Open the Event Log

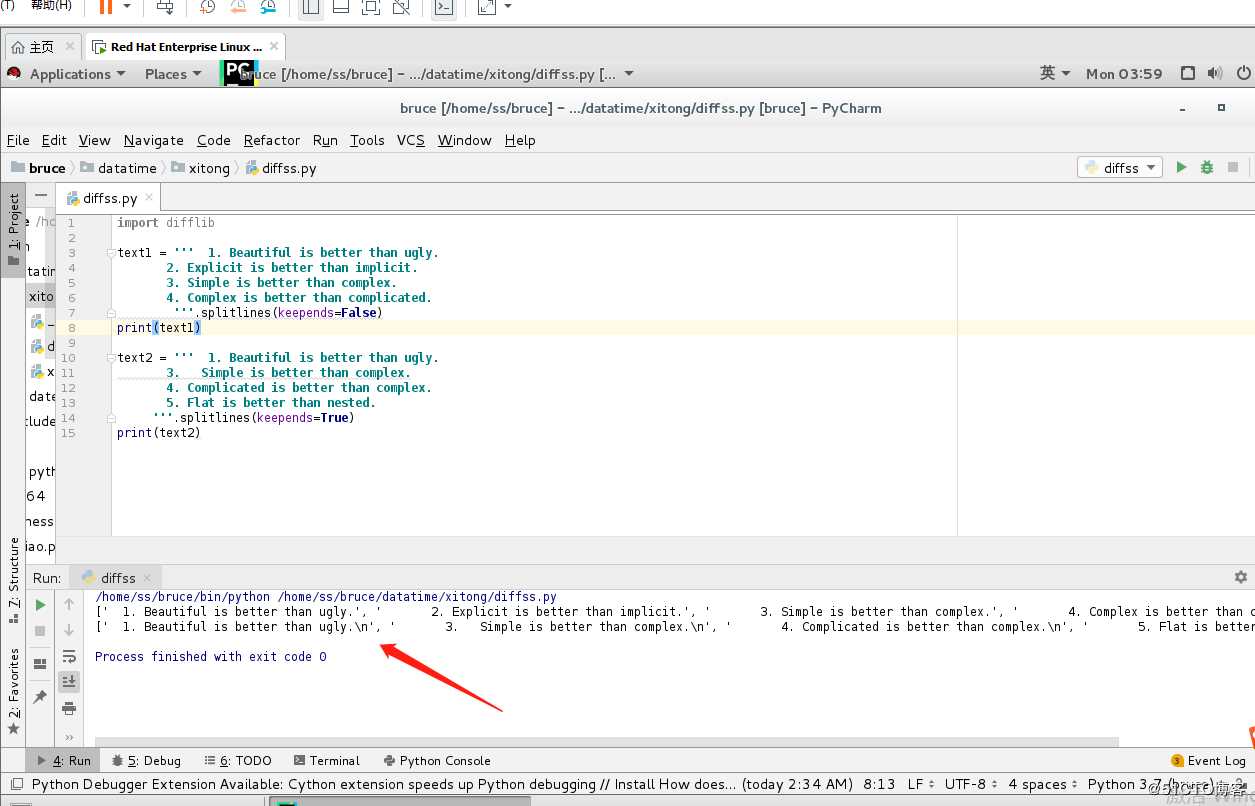[x=1208, y=760]
